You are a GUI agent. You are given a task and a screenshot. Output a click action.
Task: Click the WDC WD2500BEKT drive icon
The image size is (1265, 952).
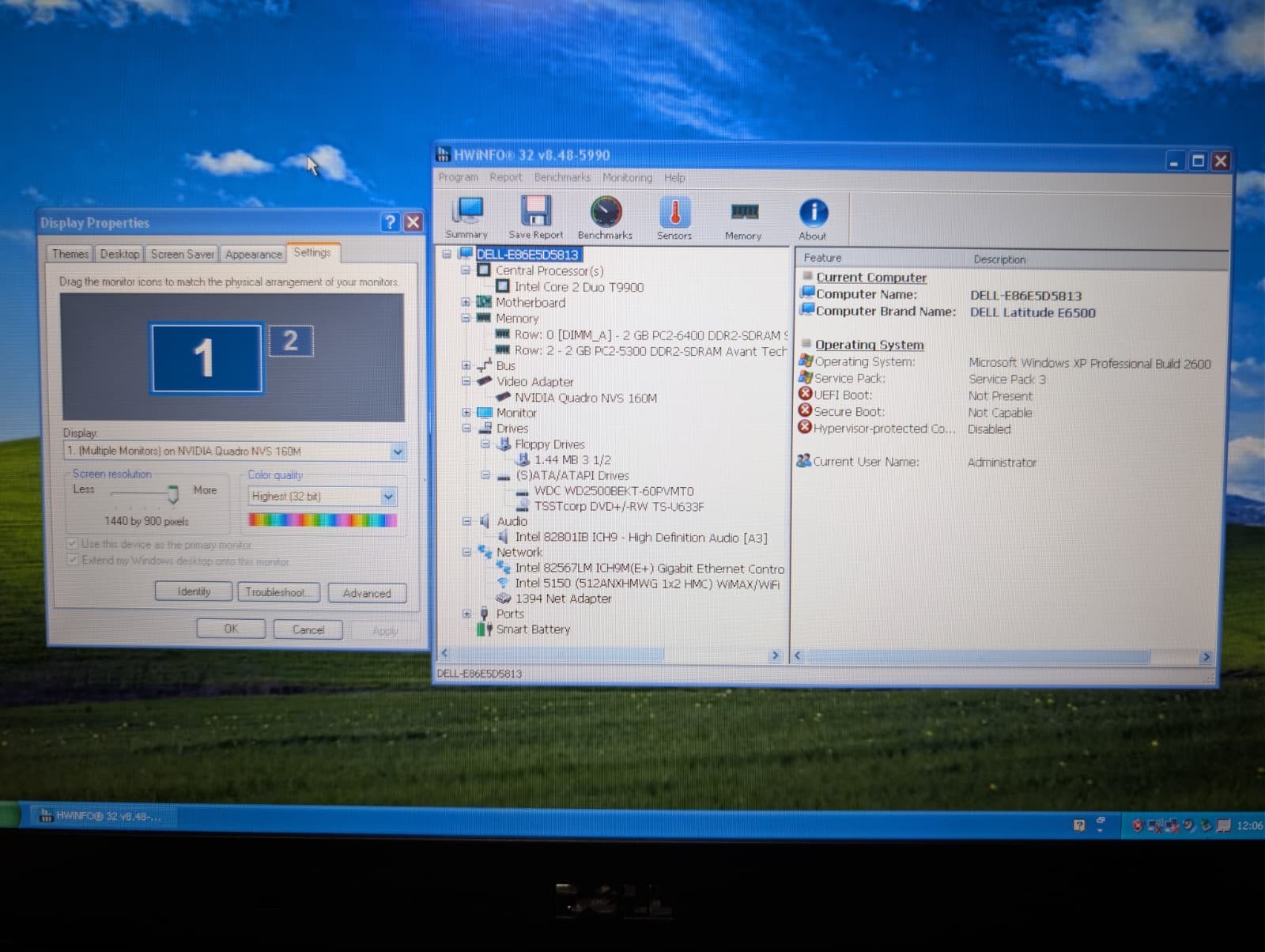(x=523, y=491)
